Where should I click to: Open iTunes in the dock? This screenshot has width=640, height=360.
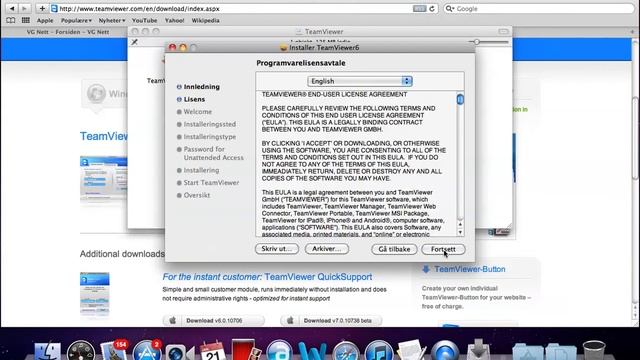pos(379,350)
